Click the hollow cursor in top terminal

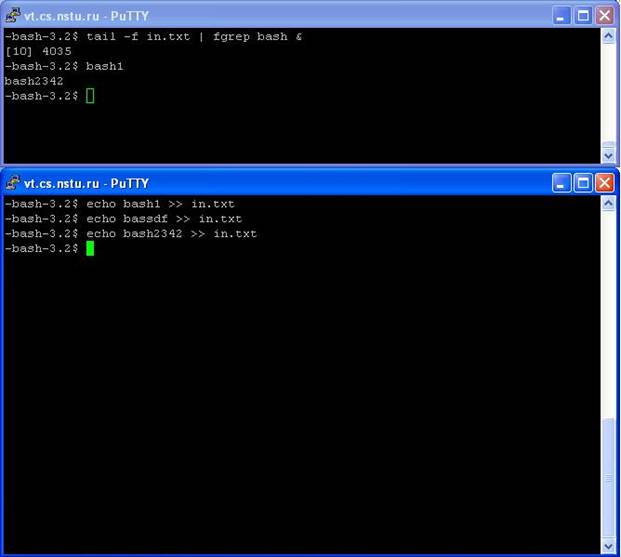click(x=90, y=96)
